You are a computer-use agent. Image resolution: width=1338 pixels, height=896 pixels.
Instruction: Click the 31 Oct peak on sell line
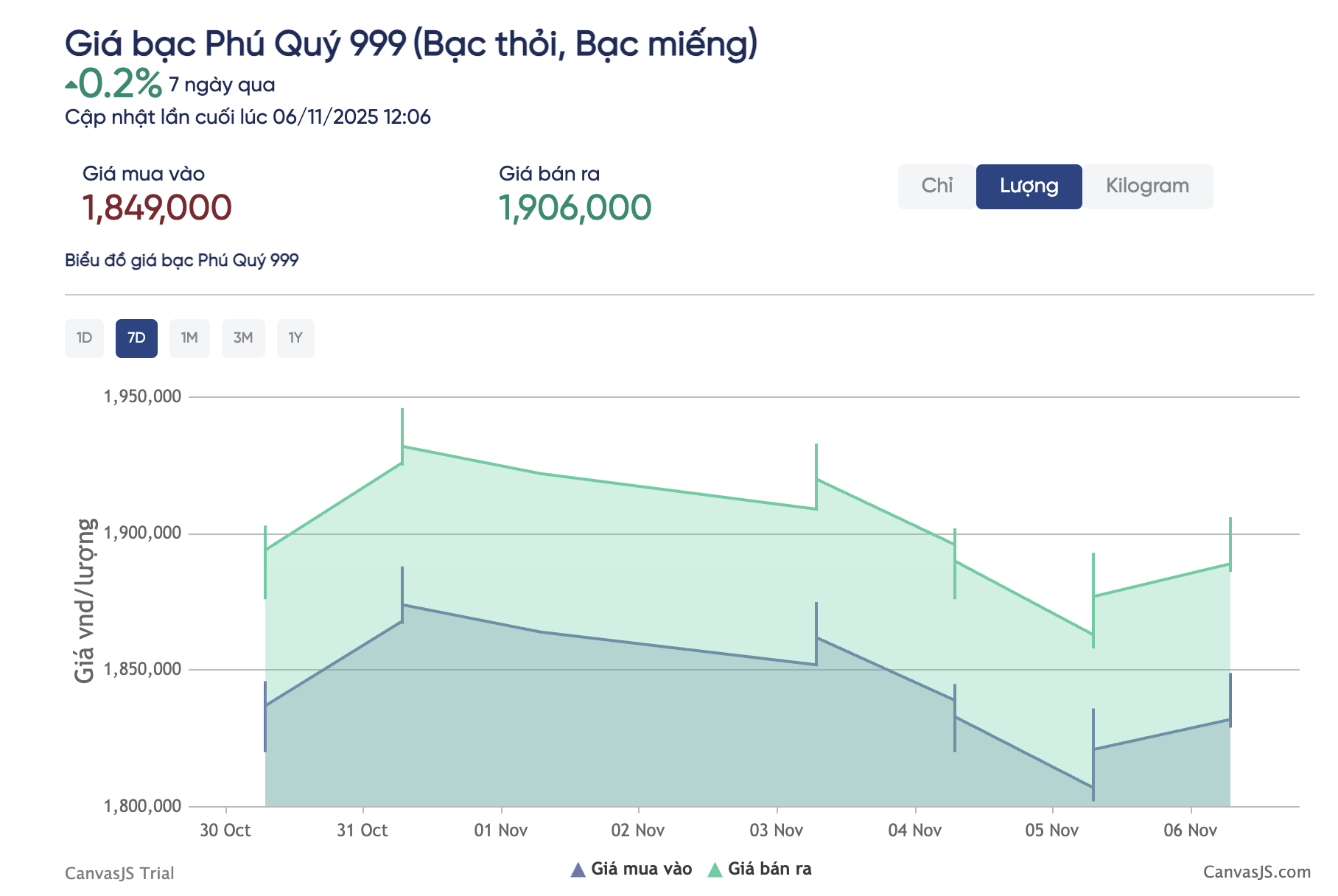click(402, 447)
